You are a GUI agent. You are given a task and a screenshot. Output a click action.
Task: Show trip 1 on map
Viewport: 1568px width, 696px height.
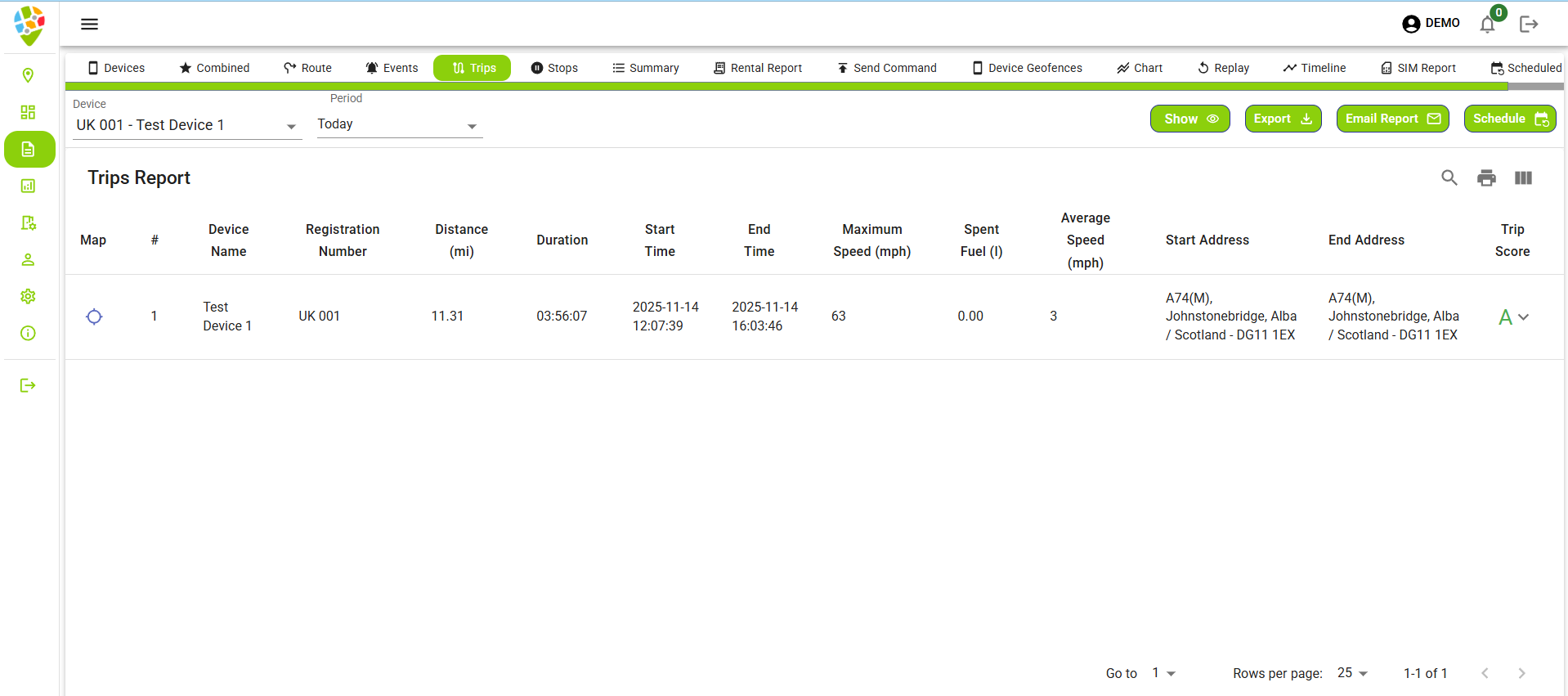pyautogui.click(x=94, y=317)
